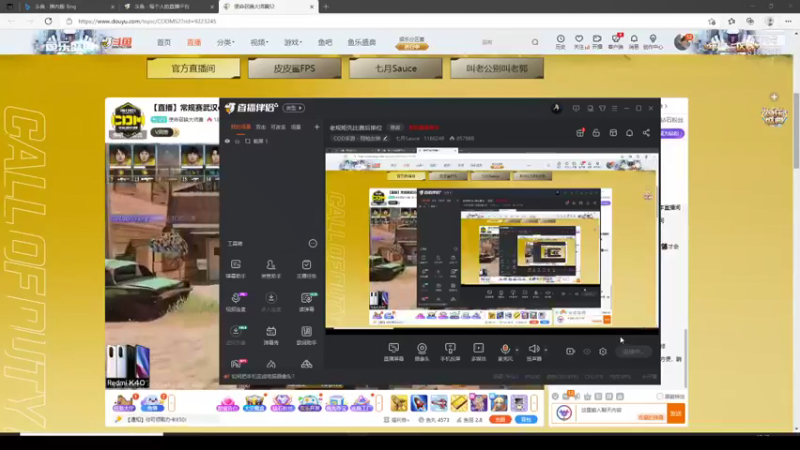The height and width of the screenshot is (450, 800).
Task: Open the gear settings icon in 直播伴侣
Action: pyautogui.click(x=603, y=352)
